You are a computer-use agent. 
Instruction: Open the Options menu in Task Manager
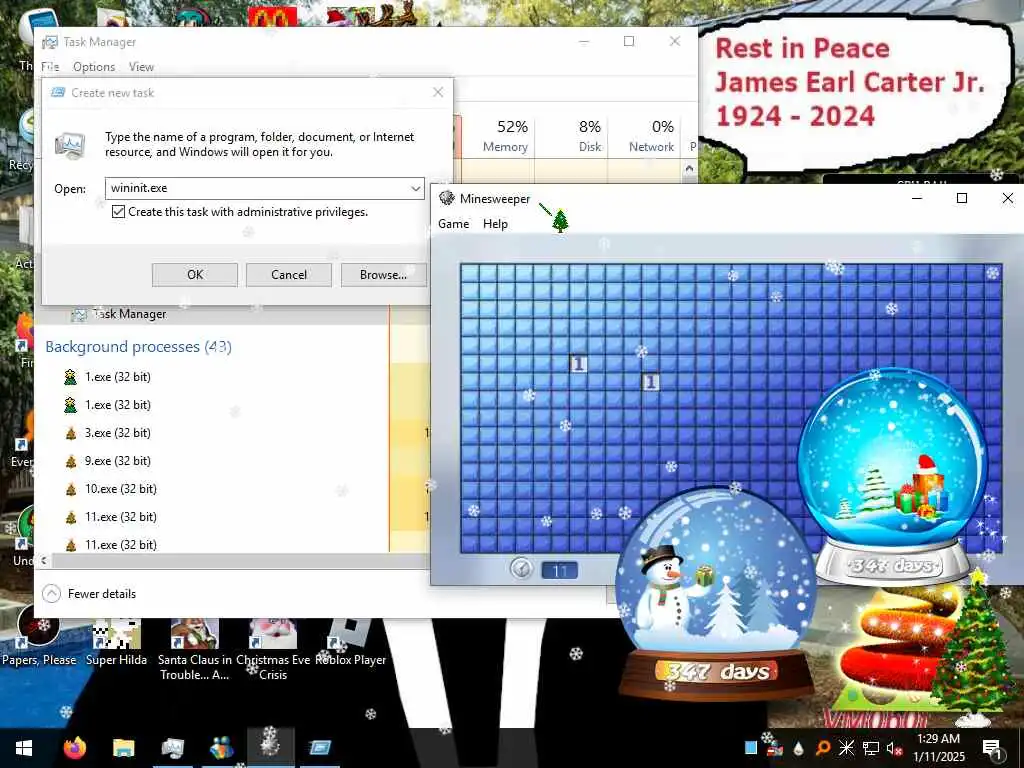pyautogui.click(x=94, y=67)
